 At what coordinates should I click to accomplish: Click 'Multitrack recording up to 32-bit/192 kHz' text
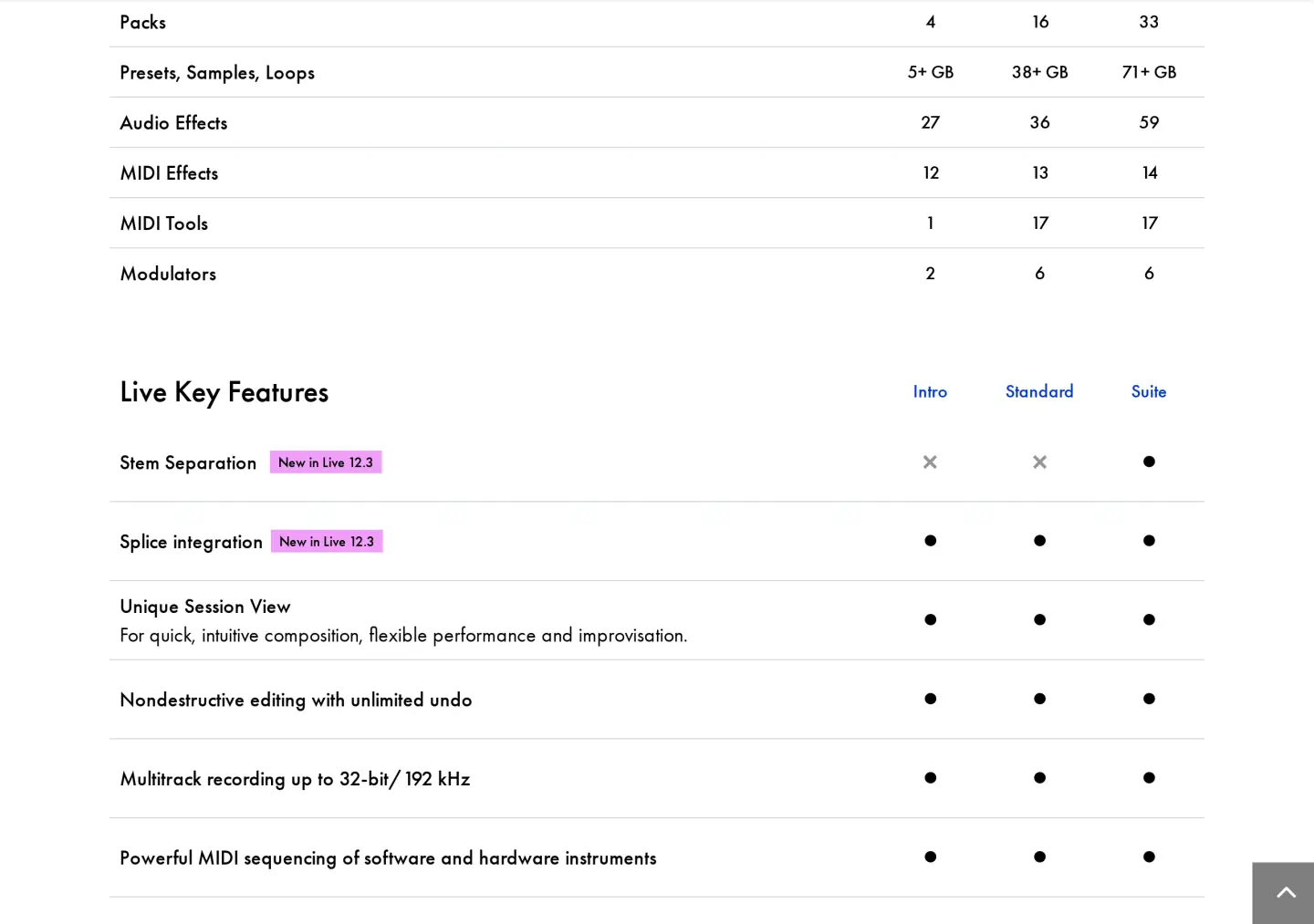coord(295,779)
